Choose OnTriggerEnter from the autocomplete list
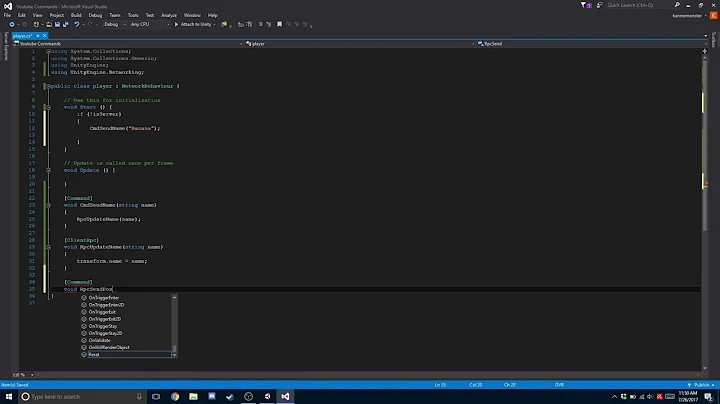Viewport: 720px width, 404px height. (x=104, y=297)
